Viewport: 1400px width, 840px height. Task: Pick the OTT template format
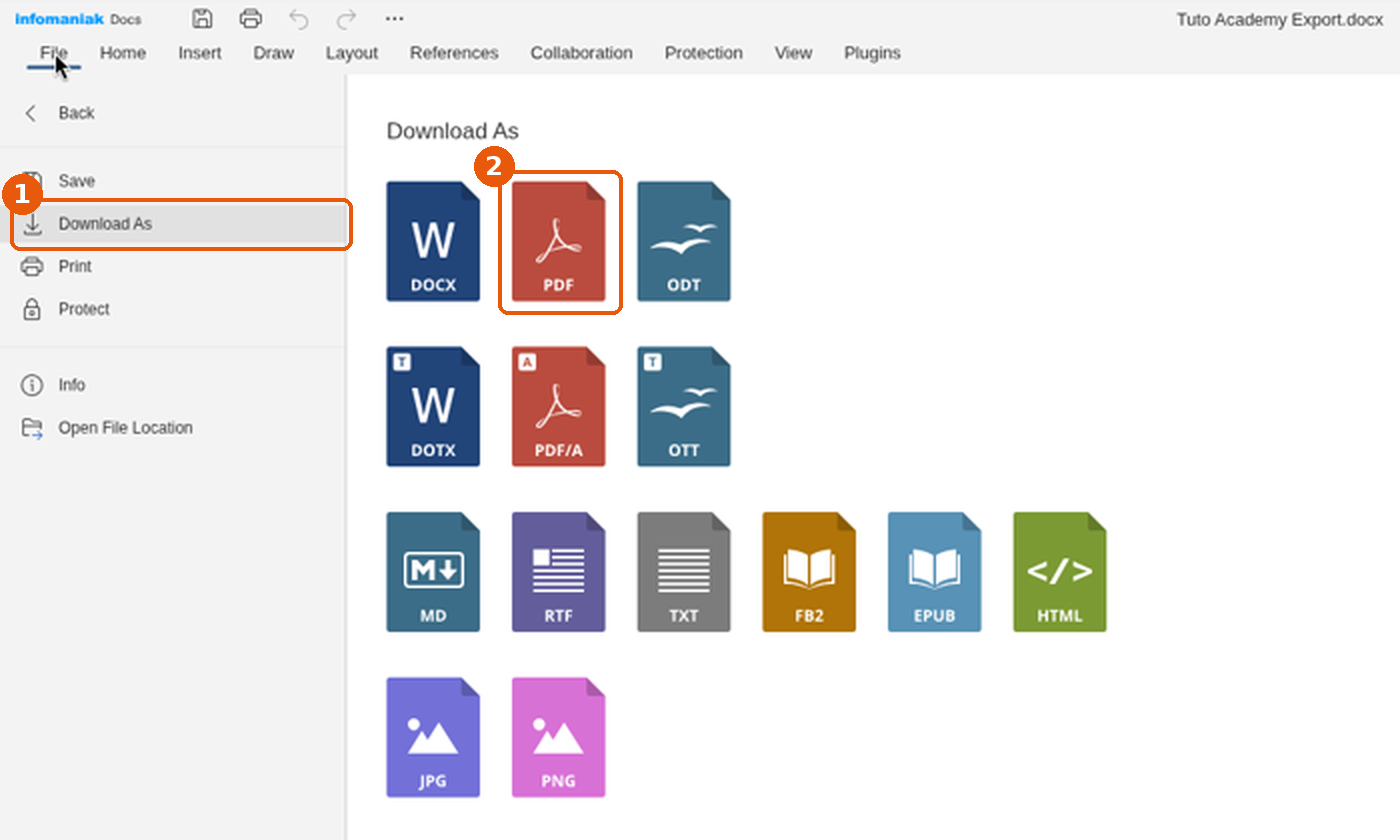684,406
